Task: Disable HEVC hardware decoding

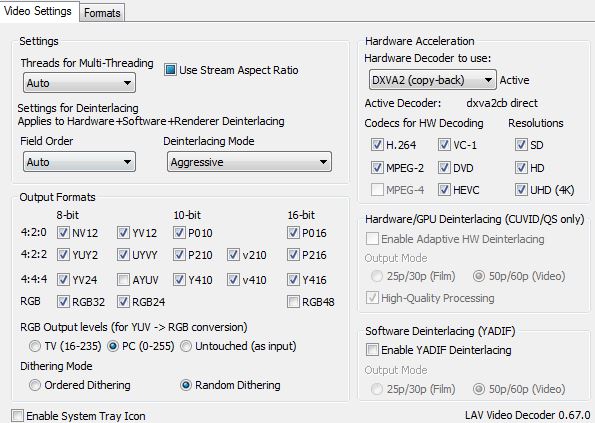Action: (x=444, y=189)
